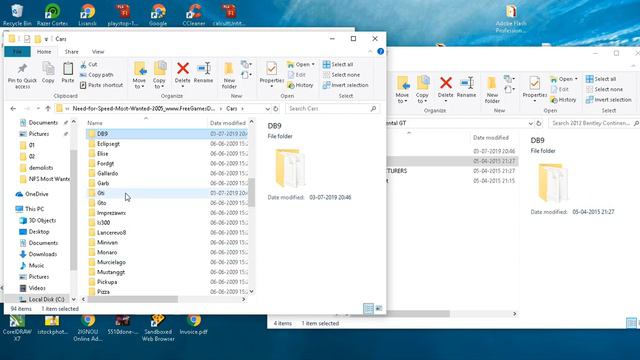Refresh the Cars folder view
640x360 pixels.
pos(276,109)
